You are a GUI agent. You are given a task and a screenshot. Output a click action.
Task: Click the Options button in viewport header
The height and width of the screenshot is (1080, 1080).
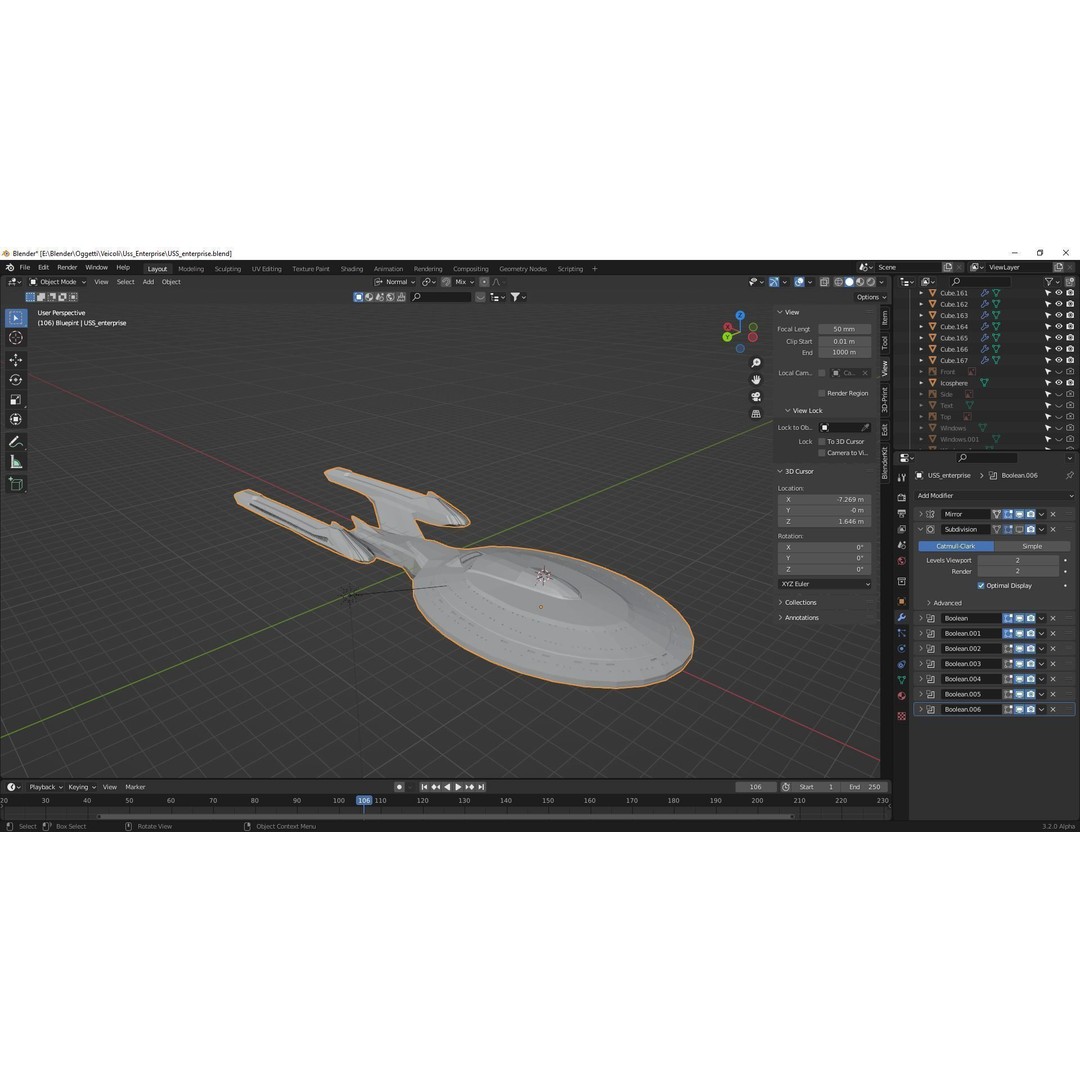click(x=871, y=298)
